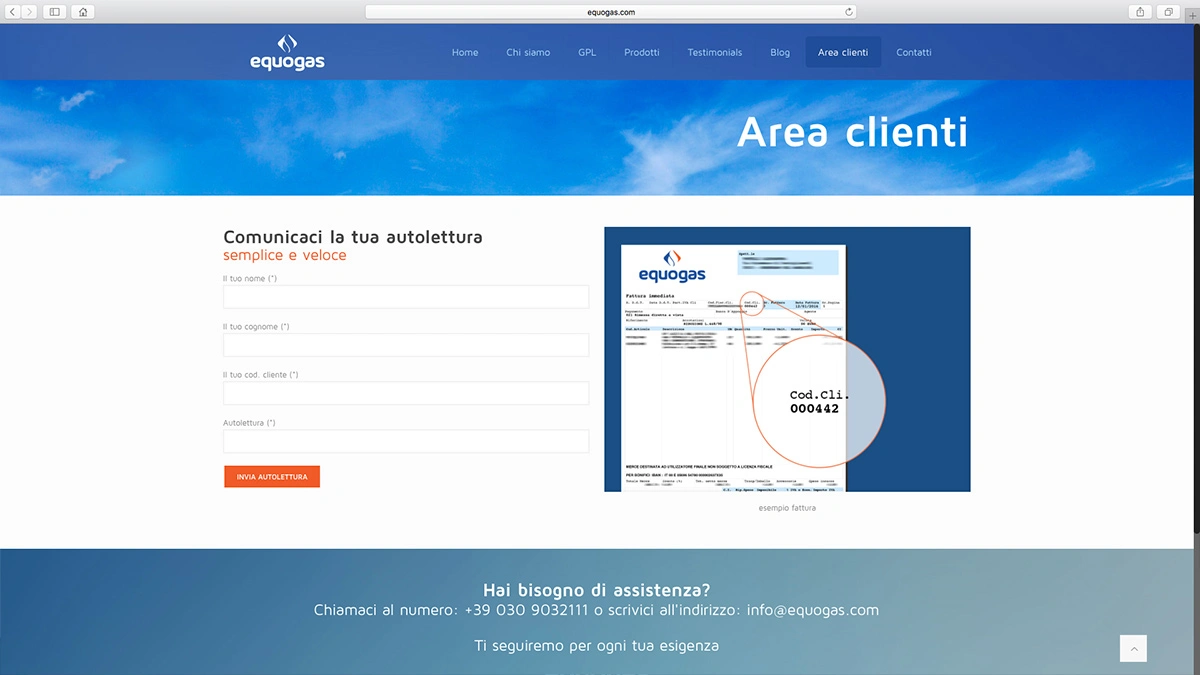
Task: Focus the equogas.com address bar
Action: (611, 12)
